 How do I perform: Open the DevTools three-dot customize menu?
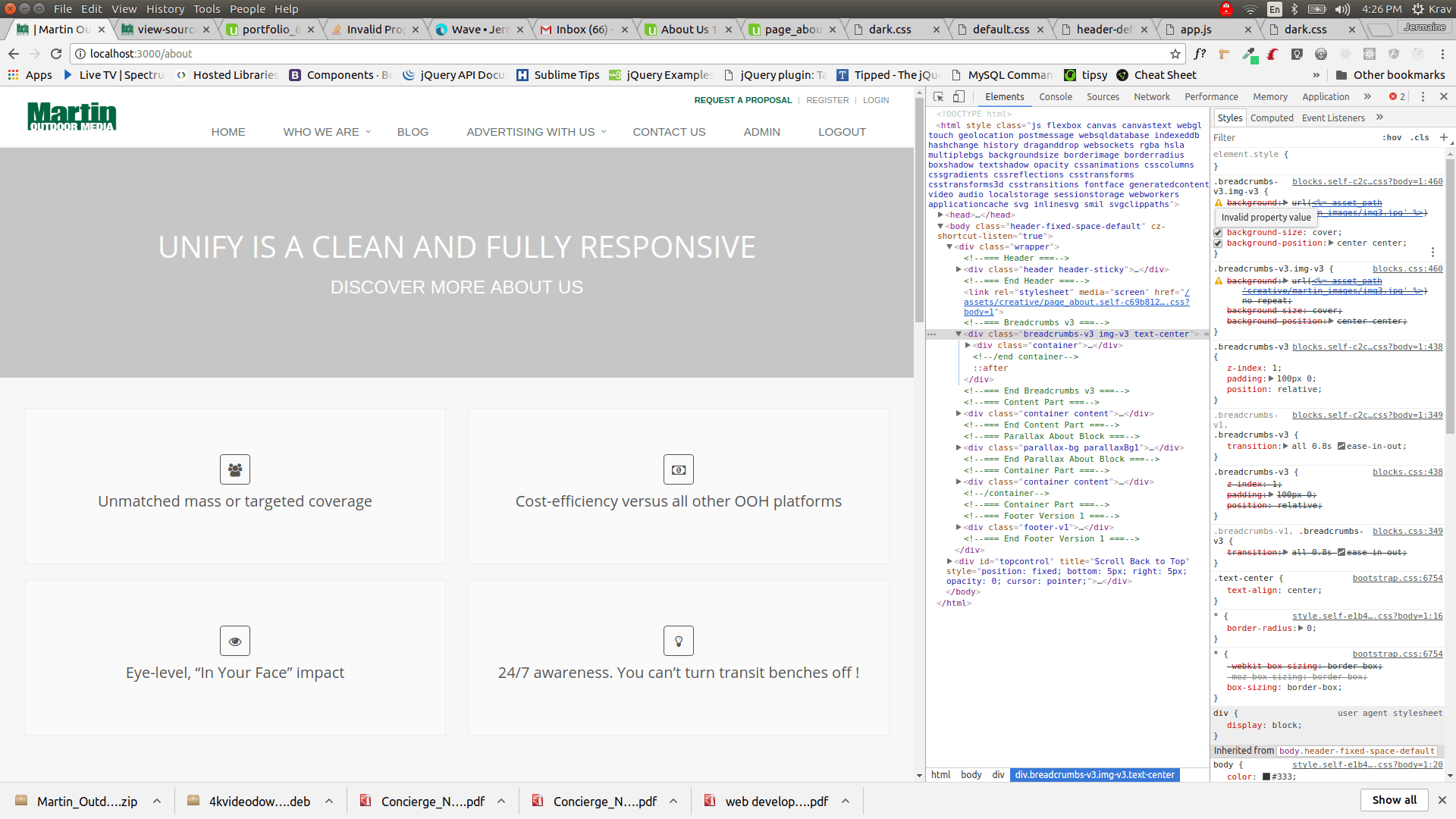pyautogui.click(x=1423, y=97)
